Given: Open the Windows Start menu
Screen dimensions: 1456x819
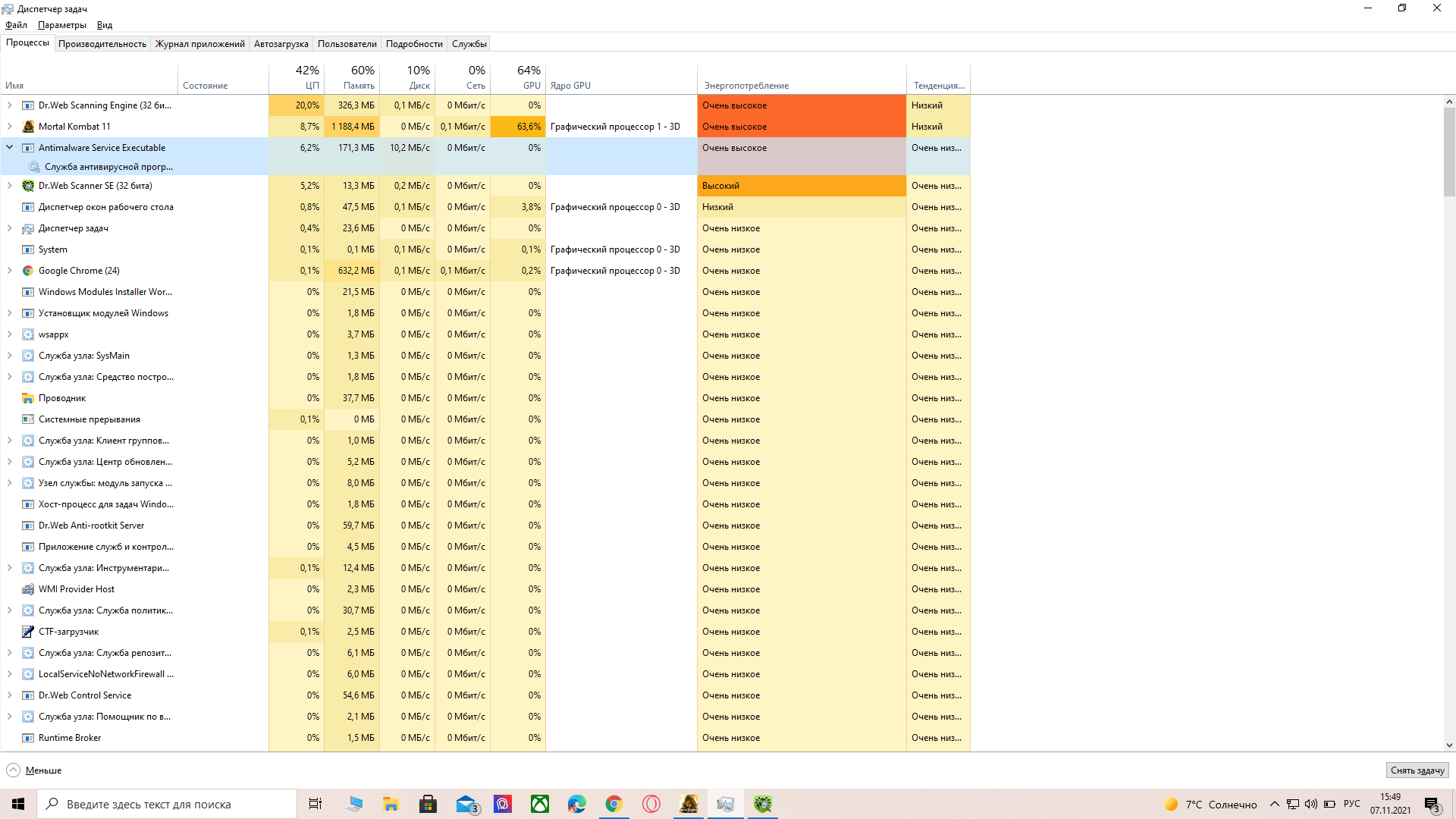Looking at the screenshot, I should point(18,804).
